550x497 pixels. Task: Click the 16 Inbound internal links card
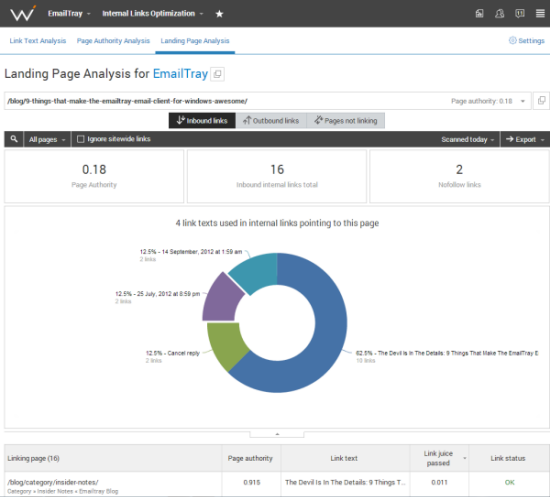[x=277, y=176]
